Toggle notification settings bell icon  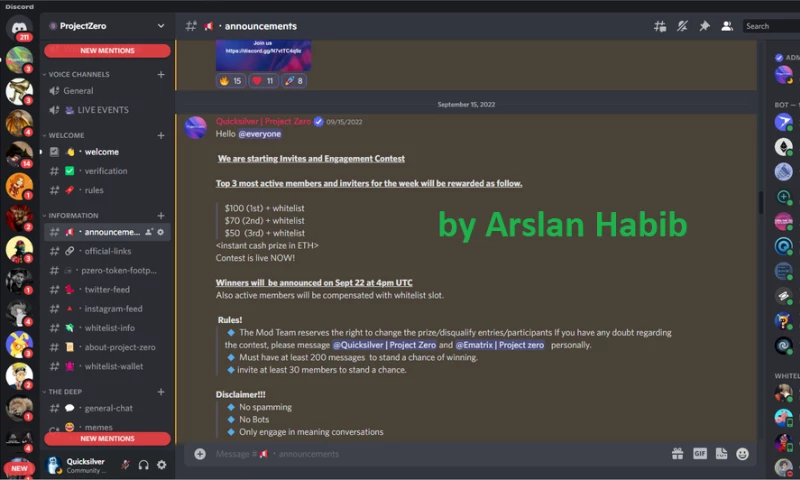point(682,26)
